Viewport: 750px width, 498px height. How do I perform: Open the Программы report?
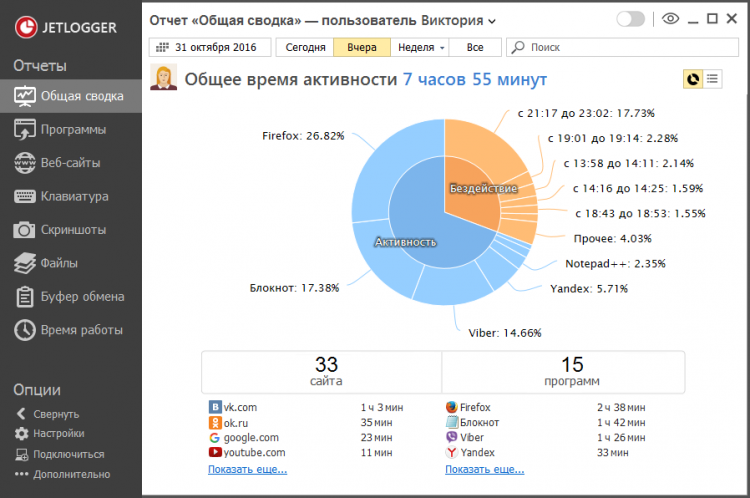pyautogui.click(x=71, y=130)
